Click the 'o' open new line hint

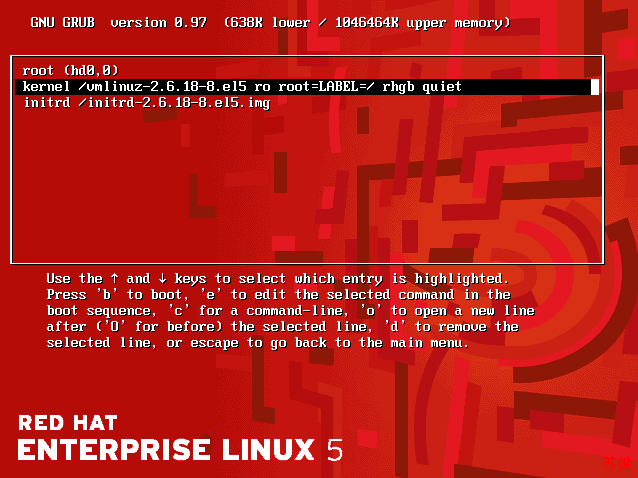click(371, 310)
